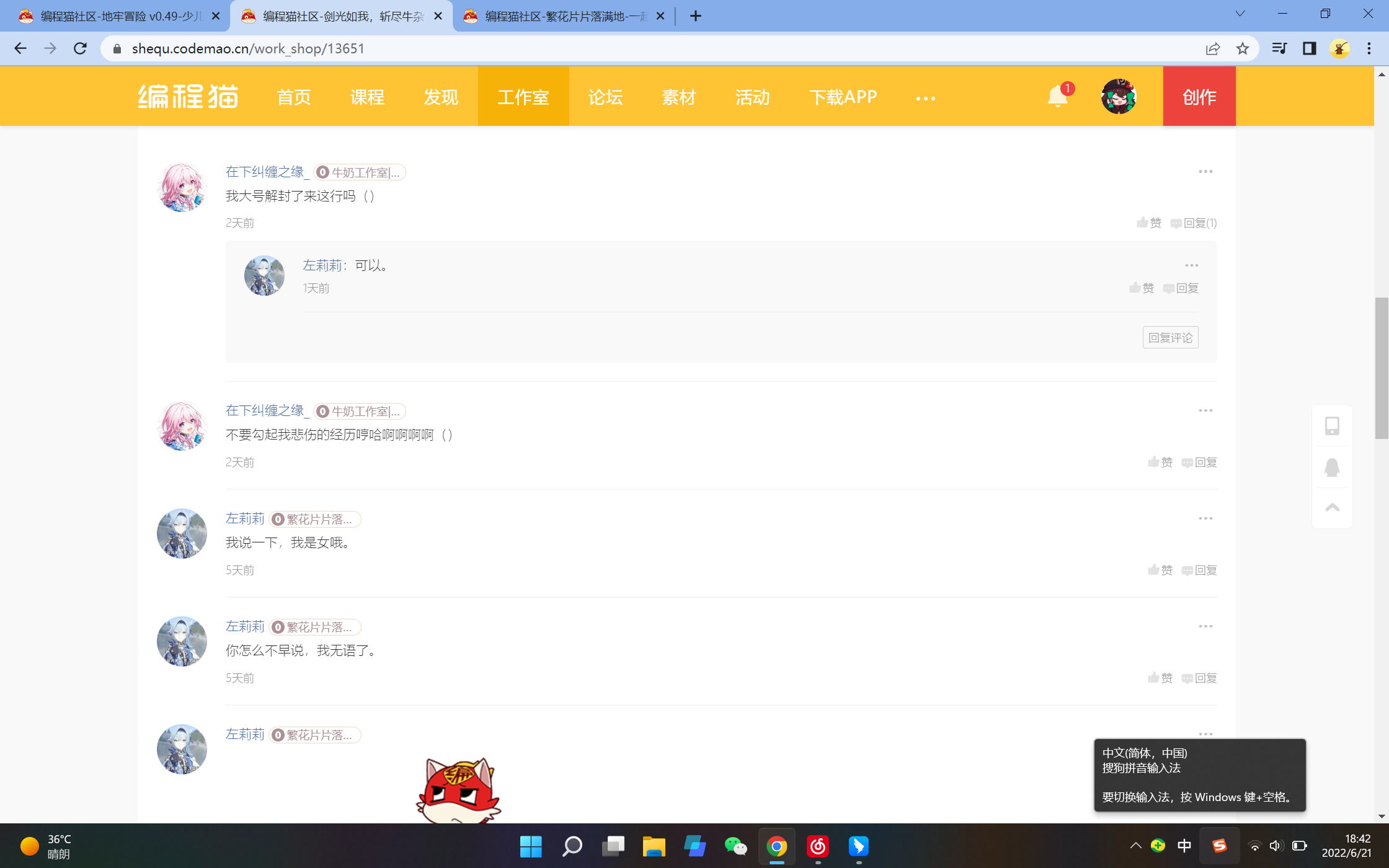The width and height of the screenshot is (1389, 868).
Task: Toggle the 中 input language indicator
Action: point(1184,846)
